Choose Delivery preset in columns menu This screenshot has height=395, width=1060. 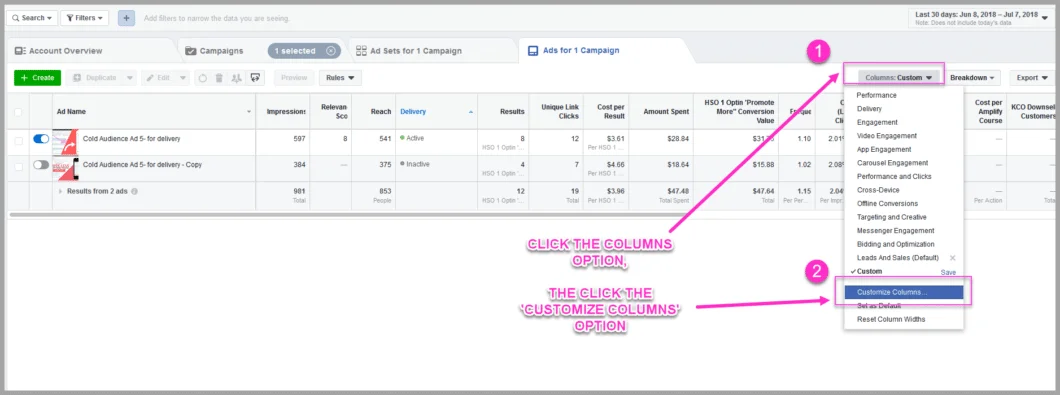(x=869, y=109)
